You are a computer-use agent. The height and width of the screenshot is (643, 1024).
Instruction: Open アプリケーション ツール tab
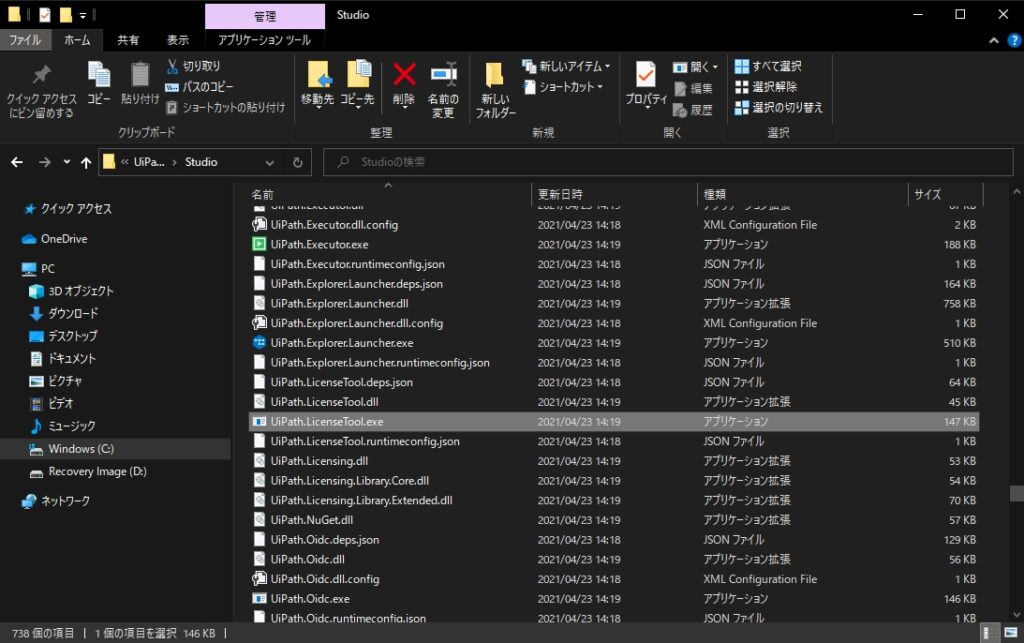coord(264,40)
